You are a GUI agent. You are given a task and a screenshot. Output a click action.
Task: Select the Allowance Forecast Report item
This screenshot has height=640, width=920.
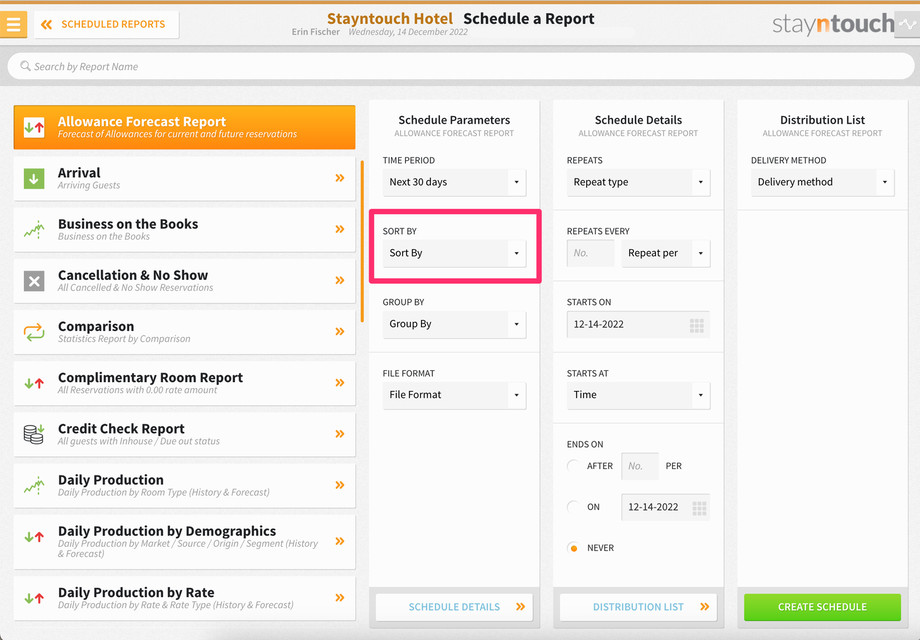[x=184, y=127]
